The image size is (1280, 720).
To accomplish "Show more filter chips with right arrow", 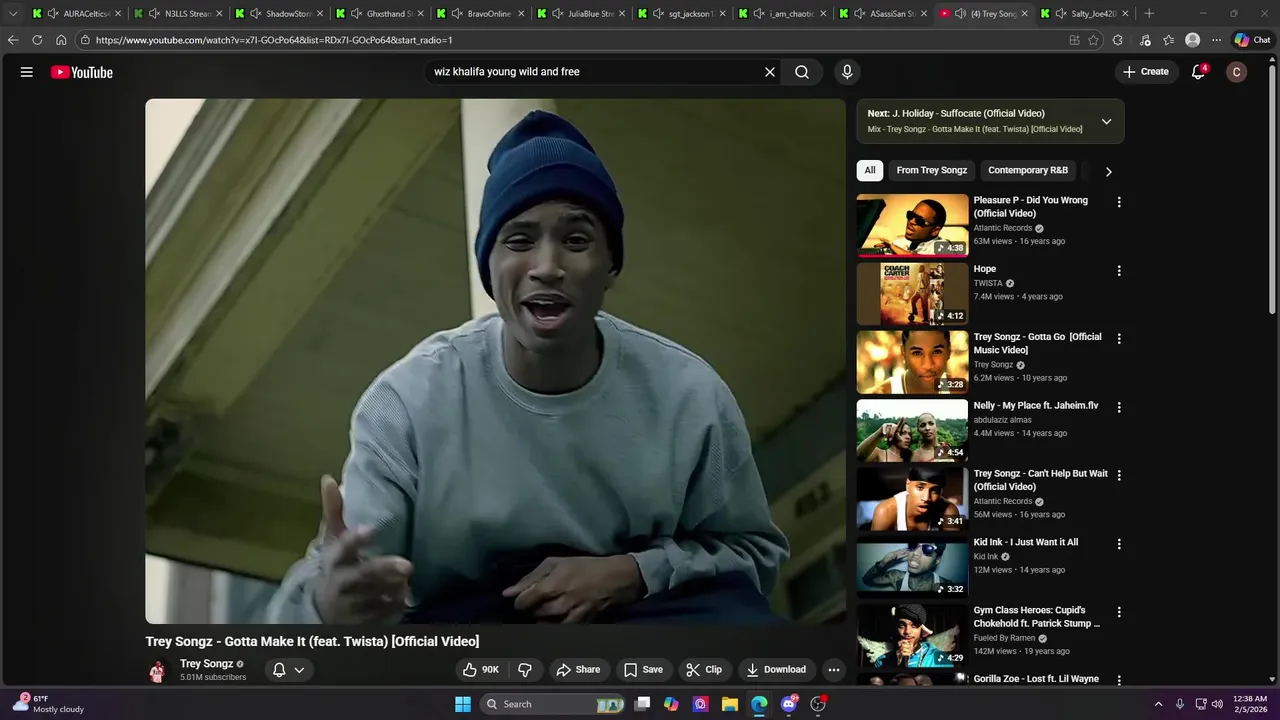I will tap(1108, 171).
